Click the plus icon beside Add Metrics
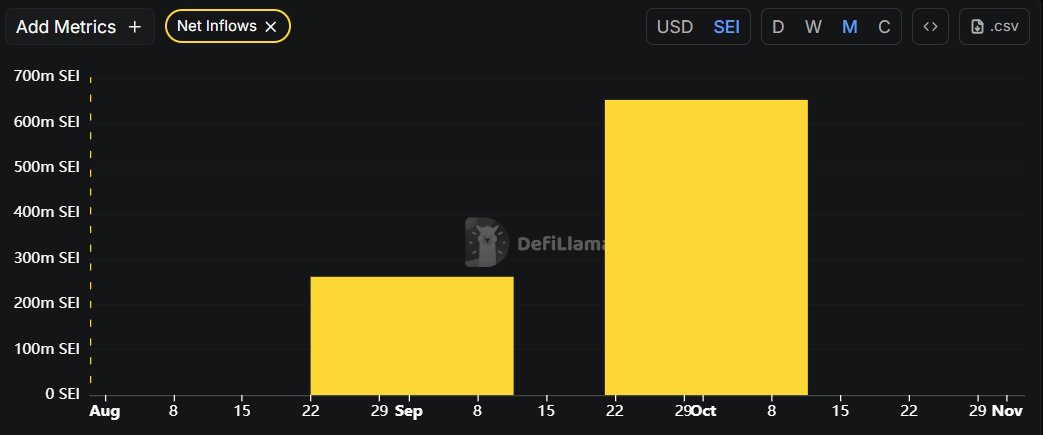The image size is (1043, 435). tap(135, 27)
